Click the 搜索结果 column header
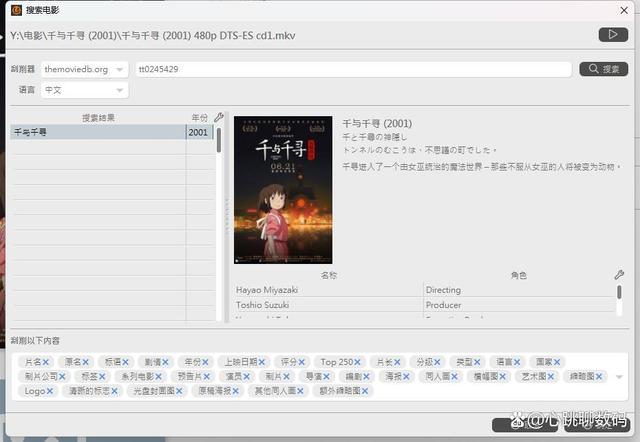This screenshot has height=442, width=640. (98, 118)
